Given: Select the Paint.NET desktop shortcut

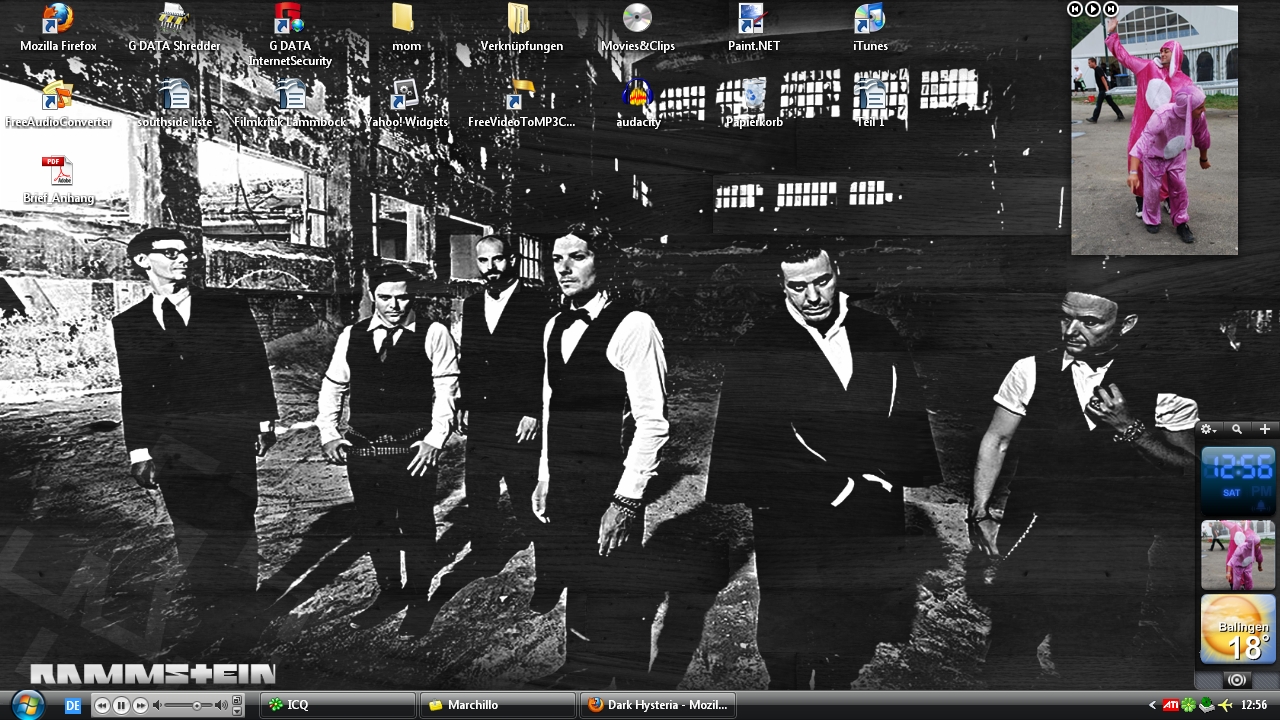Looking at the screenshot, I should (x=754, y=28).
